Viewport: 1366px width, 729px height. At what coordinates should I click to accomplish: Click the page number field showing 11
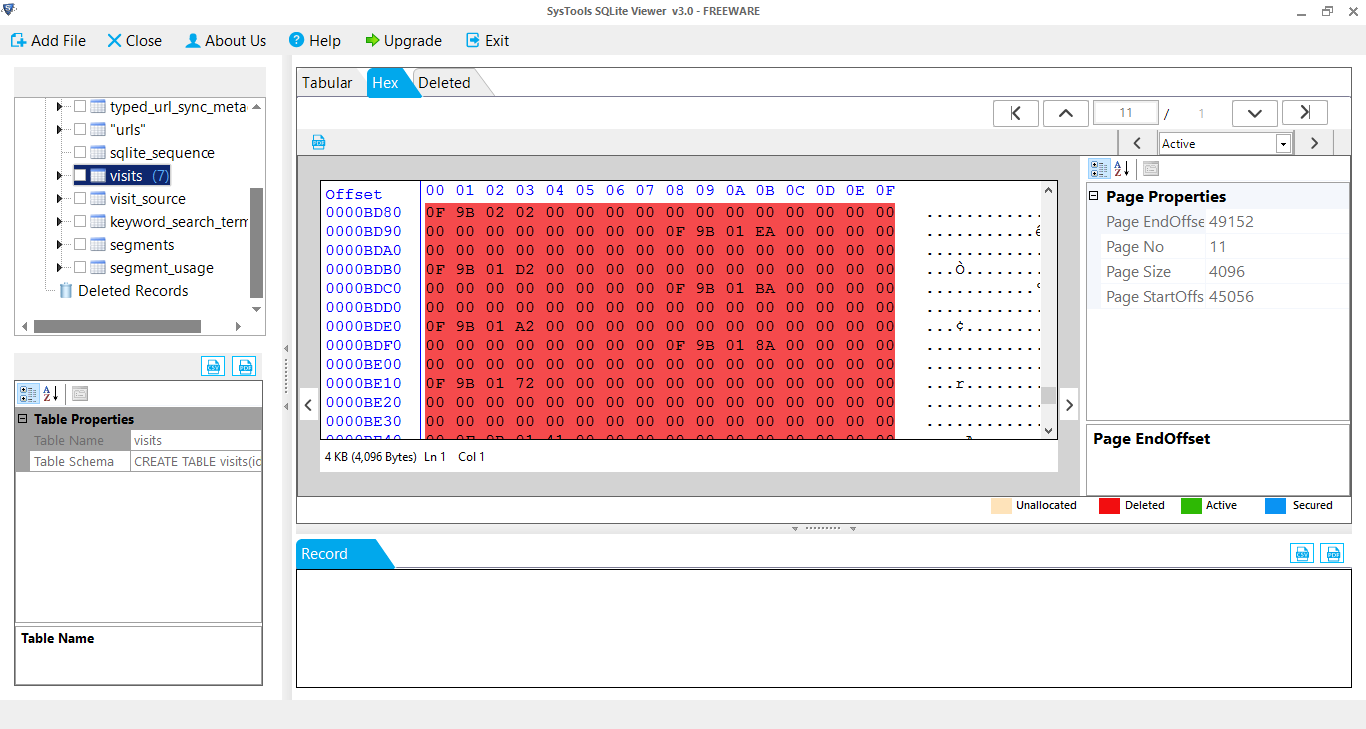click(1126, 113)
